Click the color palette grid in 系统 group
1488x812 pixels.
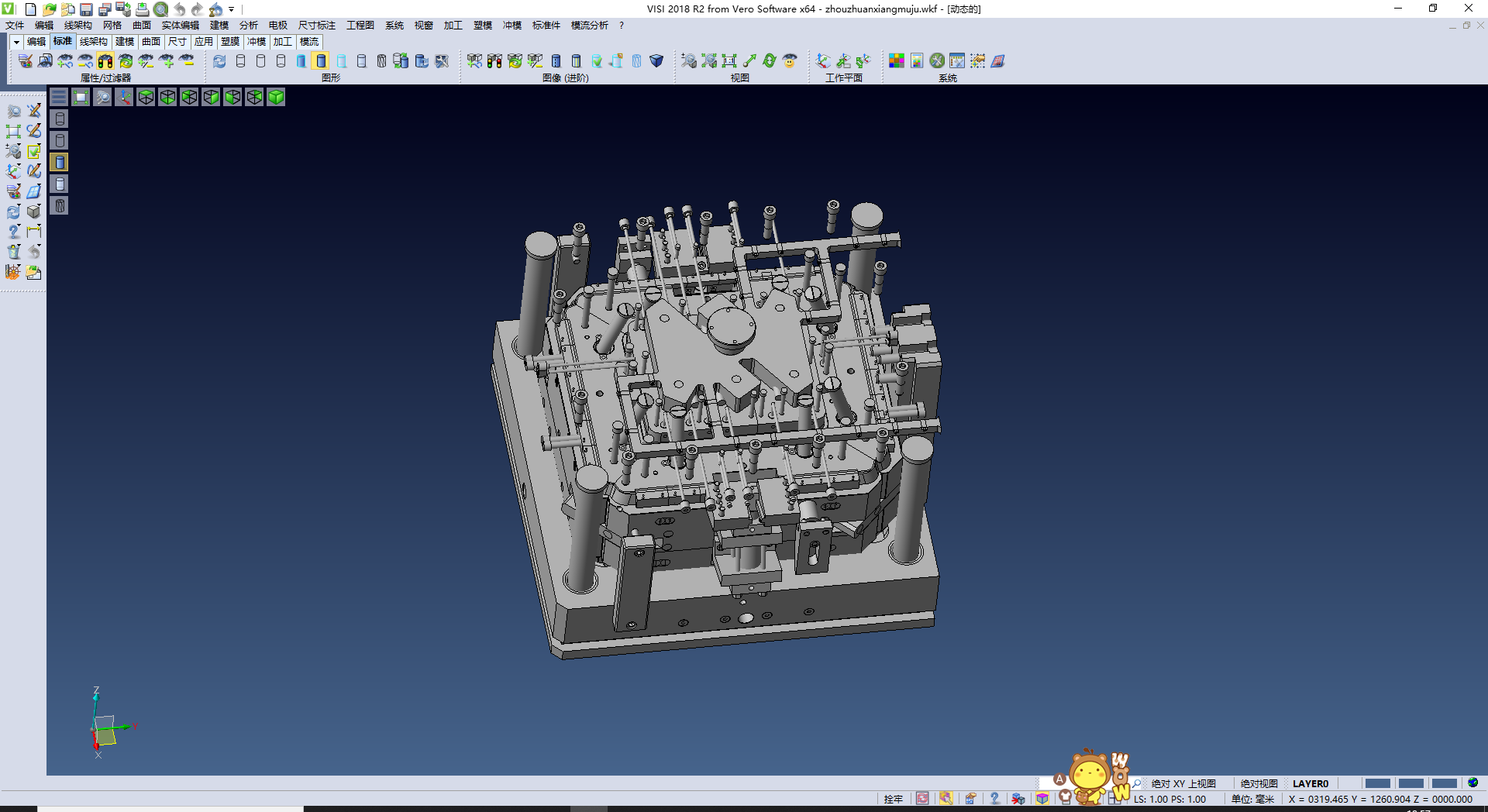coord(897,60)
